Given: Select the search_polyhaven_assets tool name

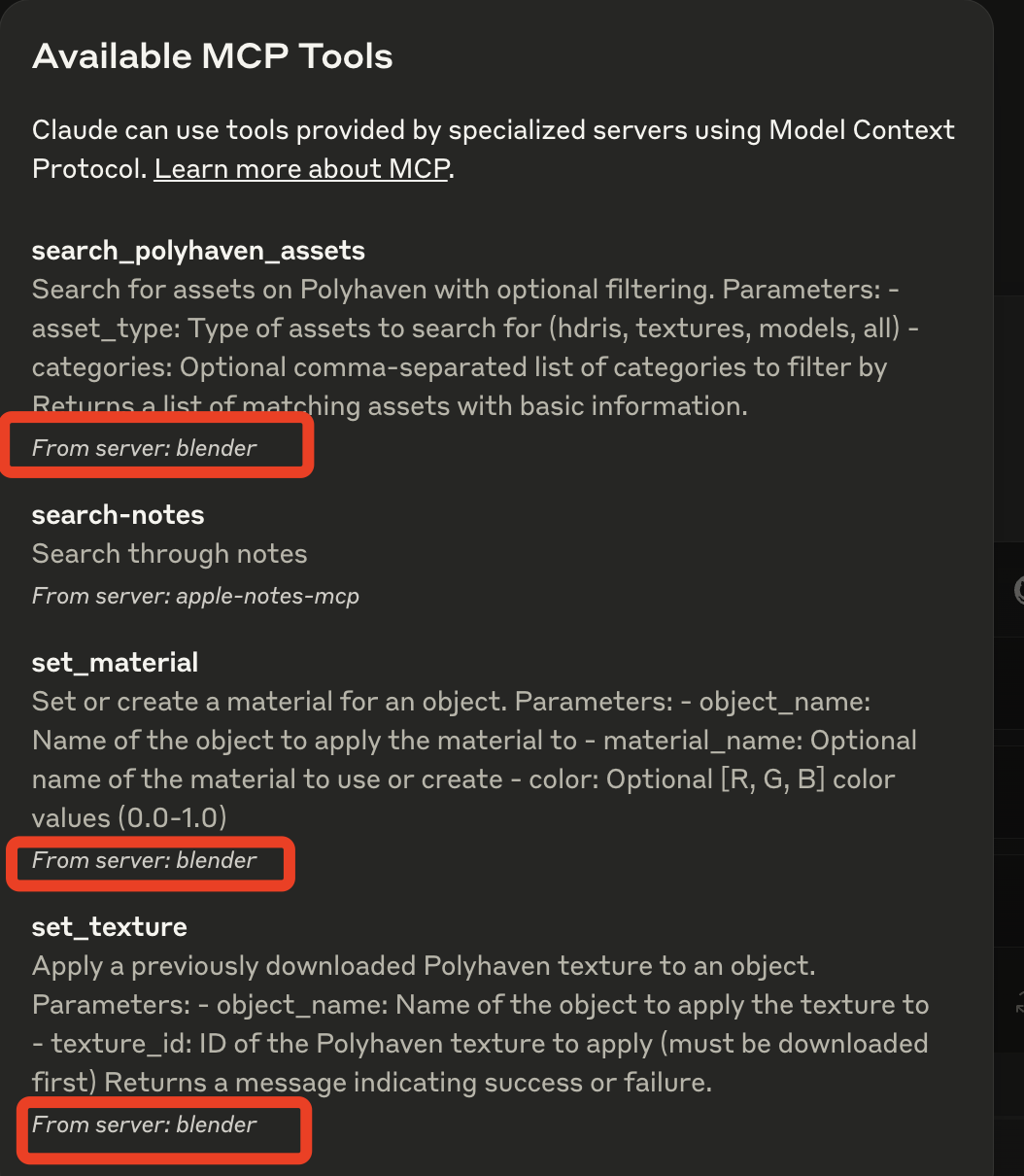Looking at the screenshot, I should pyautogui.click(x=198, y=251).
